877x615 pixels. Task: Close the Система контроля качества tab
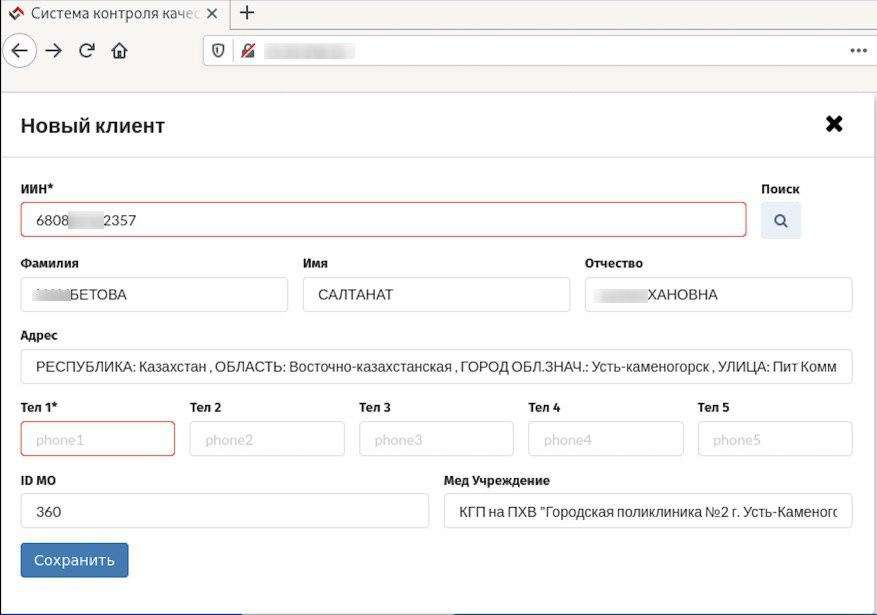[212, 14]
